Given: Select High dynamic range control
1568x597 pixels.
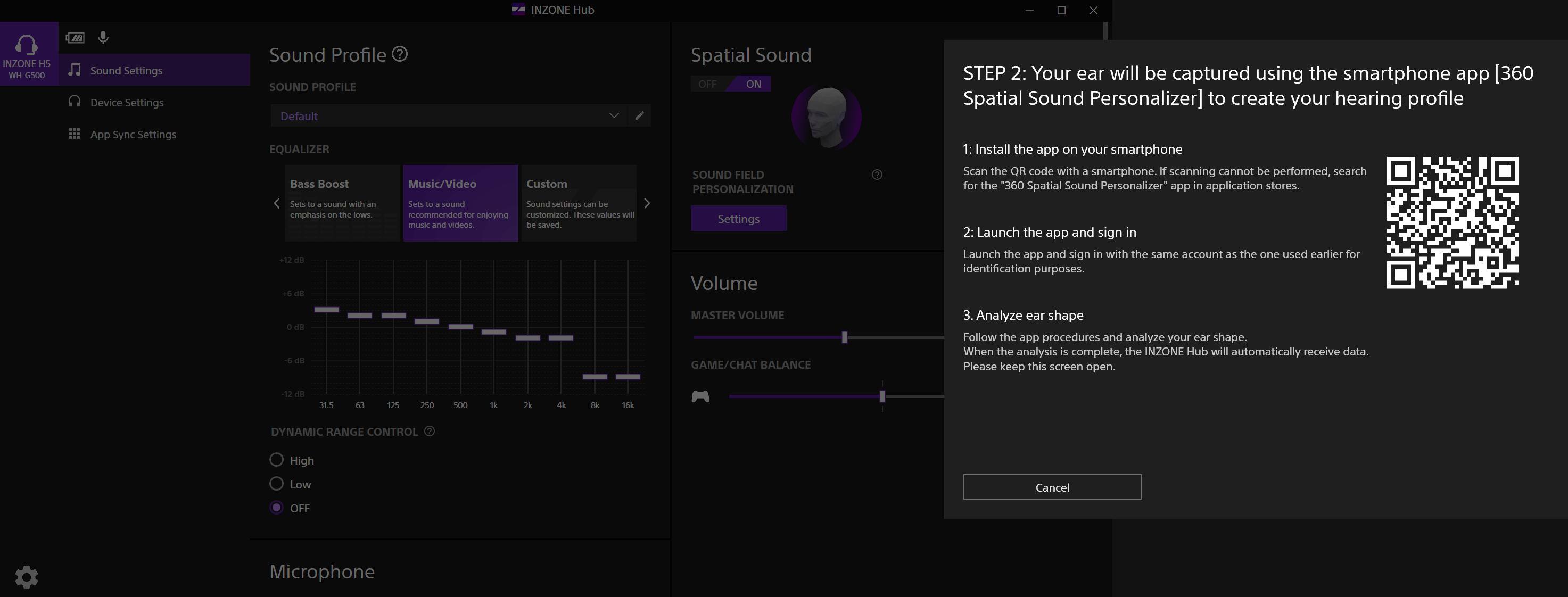Looking at the screenshot, I should [277, 460].
